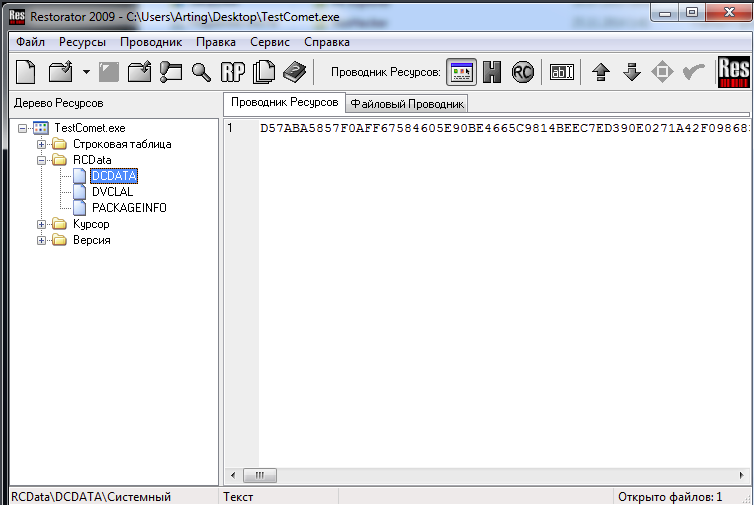This screenshot has width=754, height=505.
Task: Open the Справка menu
Action: [x=327, y=42]
